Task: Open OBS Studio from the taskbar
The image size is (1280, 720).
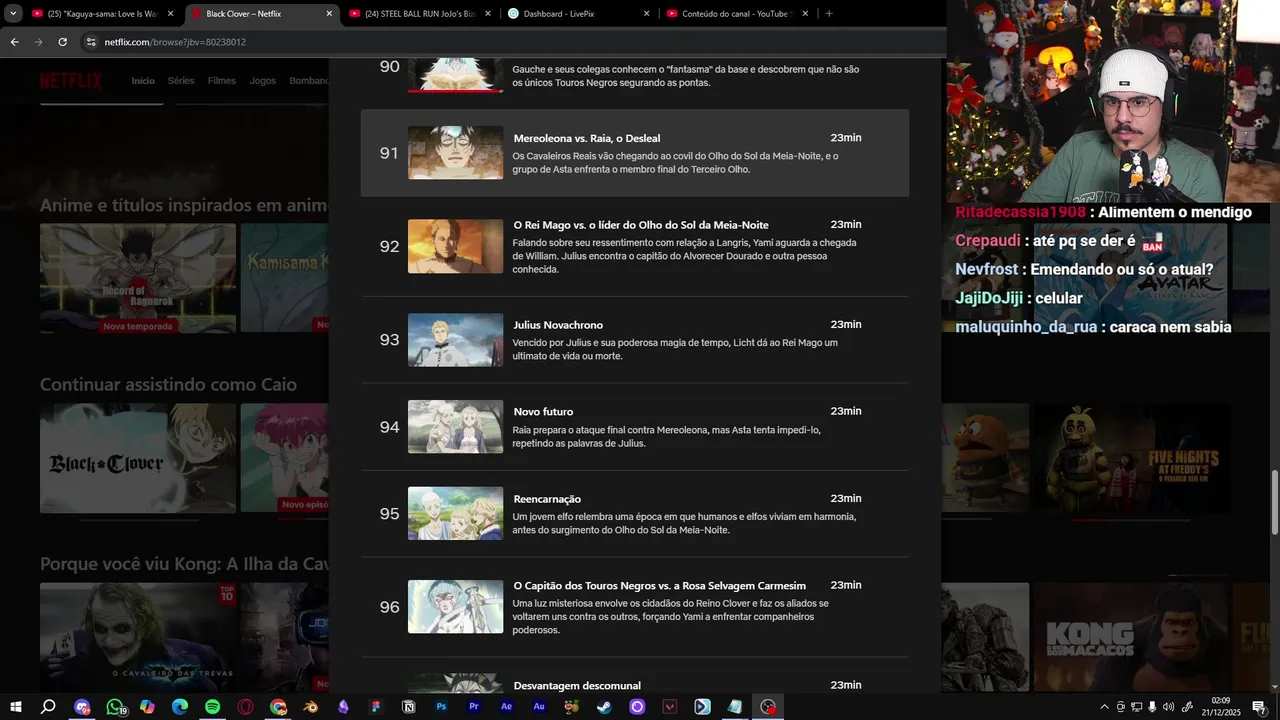Action: tap(768, 707)
